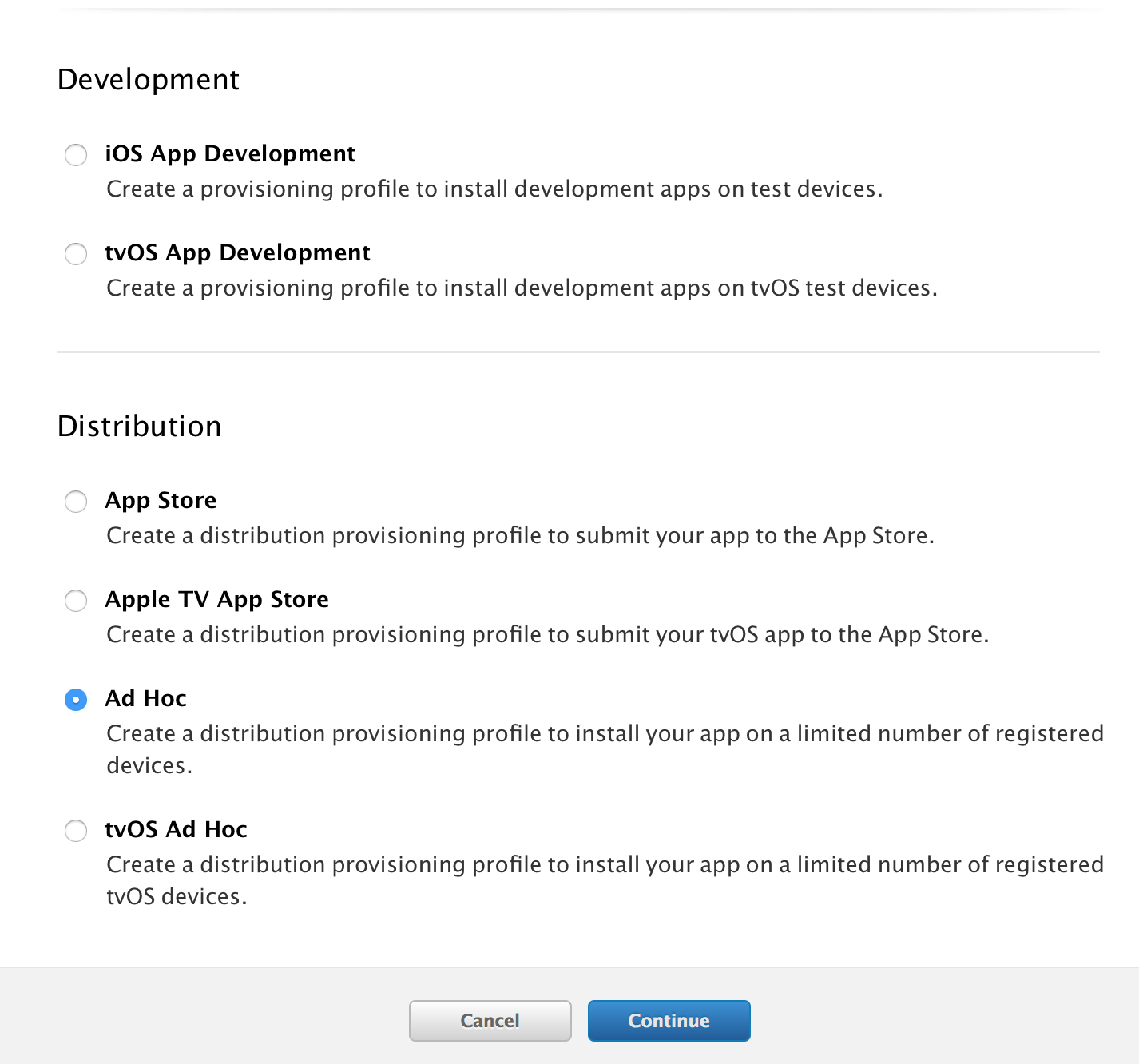Click the "Apple TV App Store" option label
The height and width of the screenshot is (1064, 1139).
pos(216,599)
